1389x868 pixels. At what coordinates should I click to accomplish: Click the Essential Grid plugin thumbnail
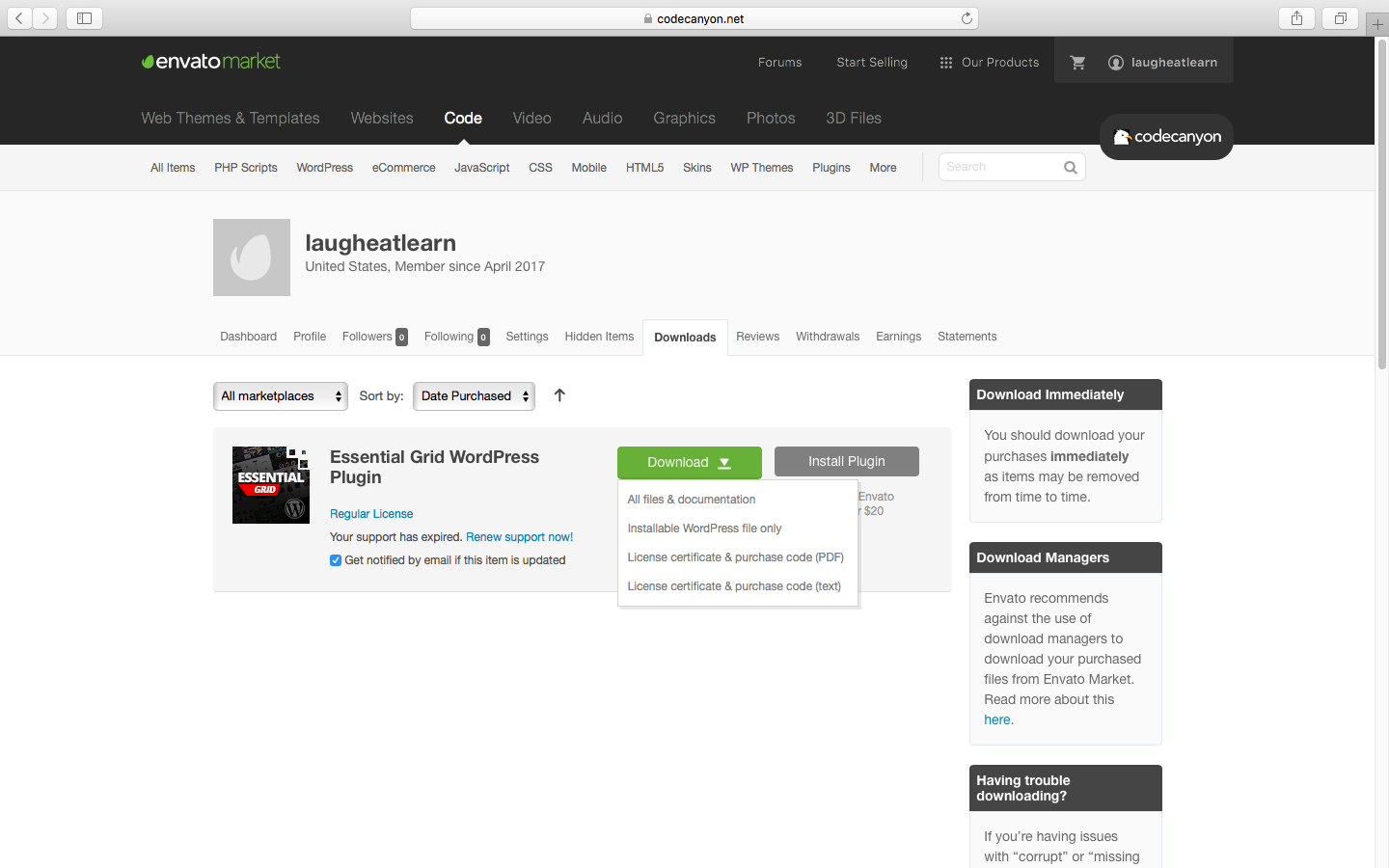click(x=271, y=485)
